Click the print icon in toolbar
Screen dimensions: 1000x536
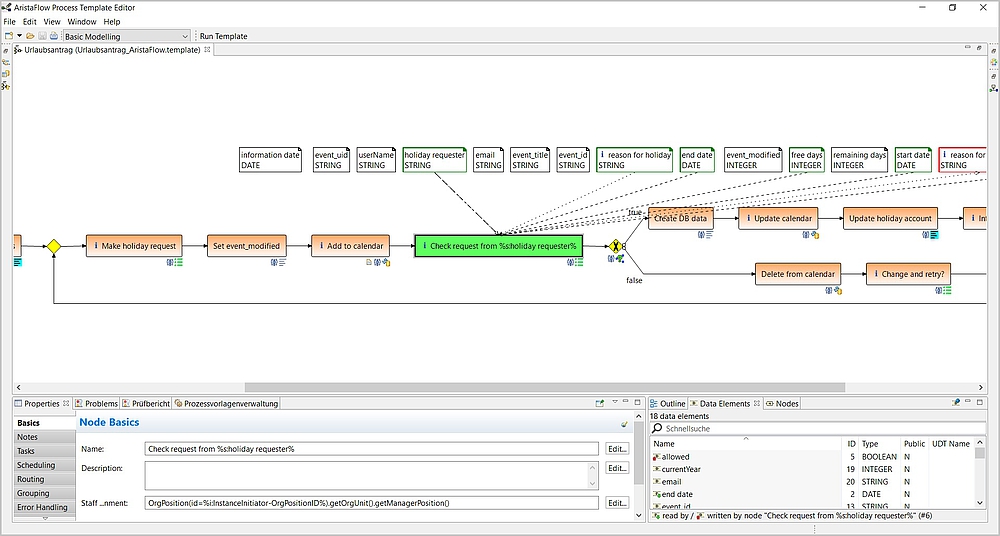(54, 36)
